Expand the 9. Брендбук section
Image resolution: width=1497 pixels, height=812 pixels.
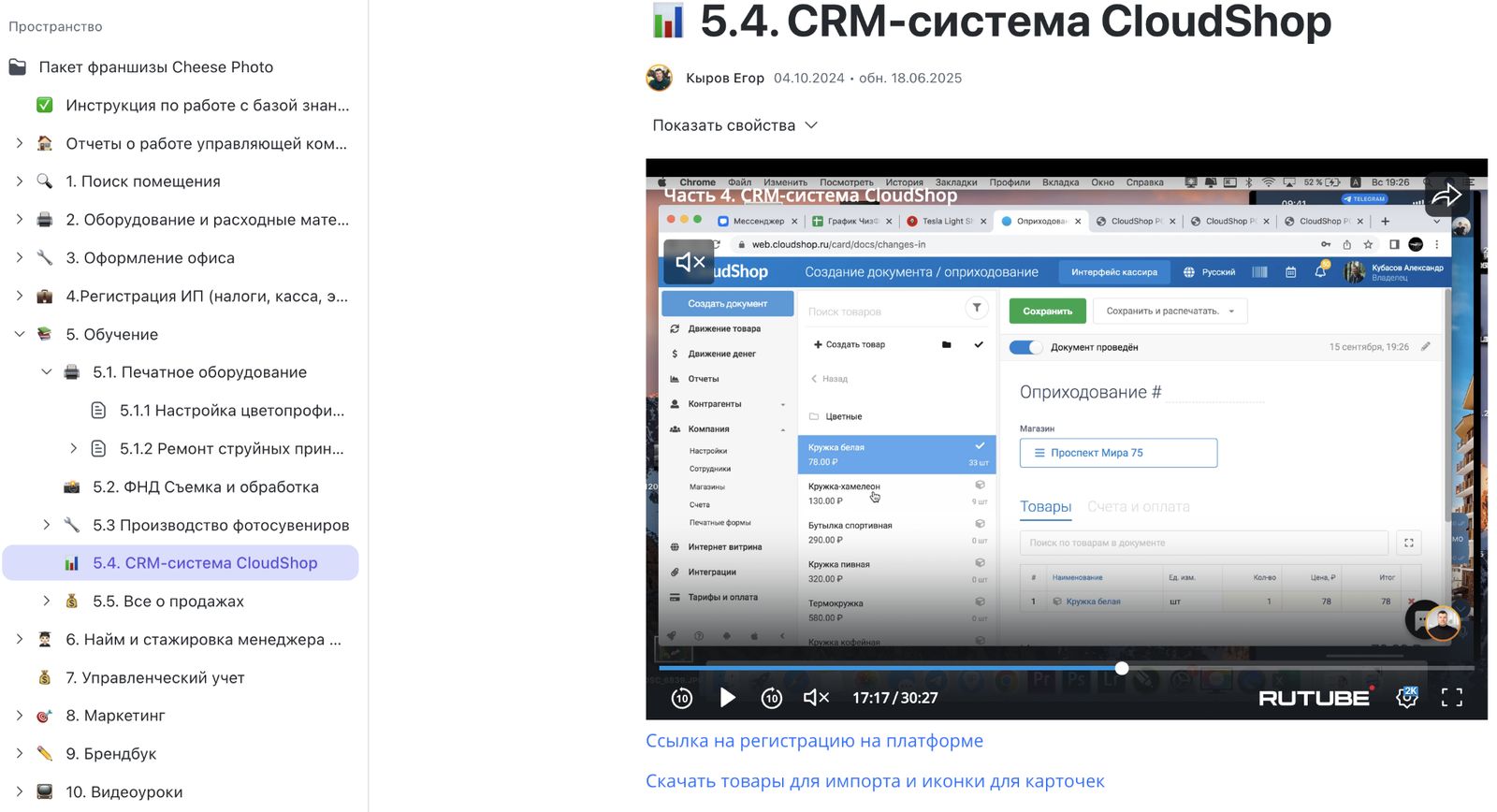[x=19, y=754]
